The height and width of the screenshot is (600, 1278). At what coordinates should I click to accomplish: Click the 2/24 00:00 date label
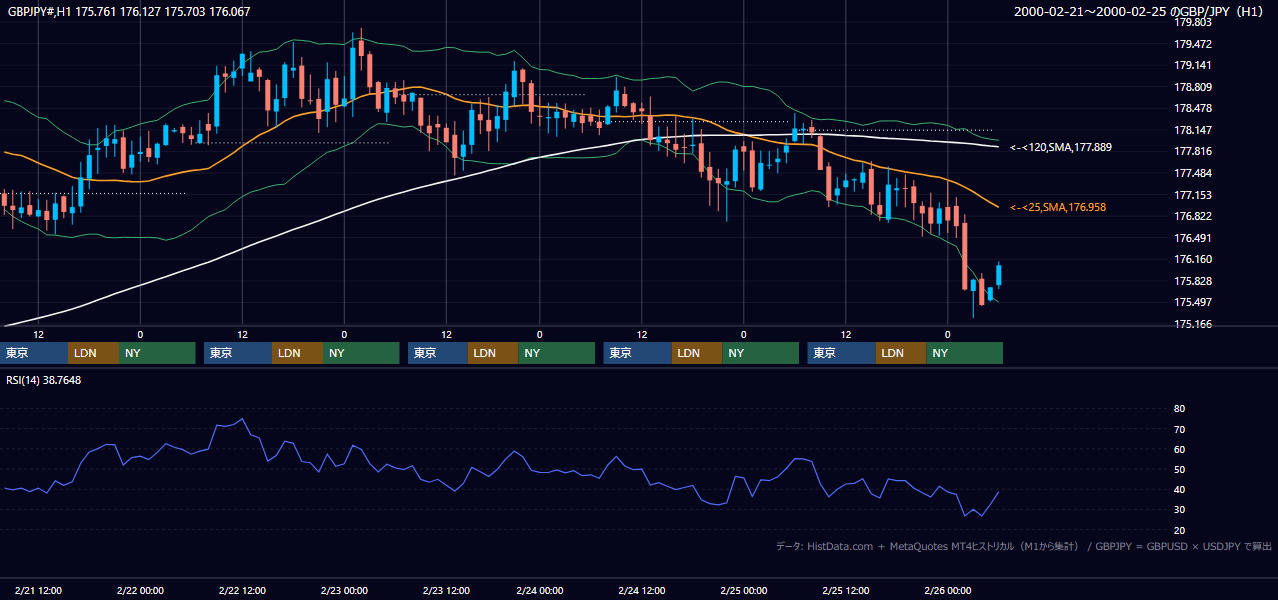[539, 590]
